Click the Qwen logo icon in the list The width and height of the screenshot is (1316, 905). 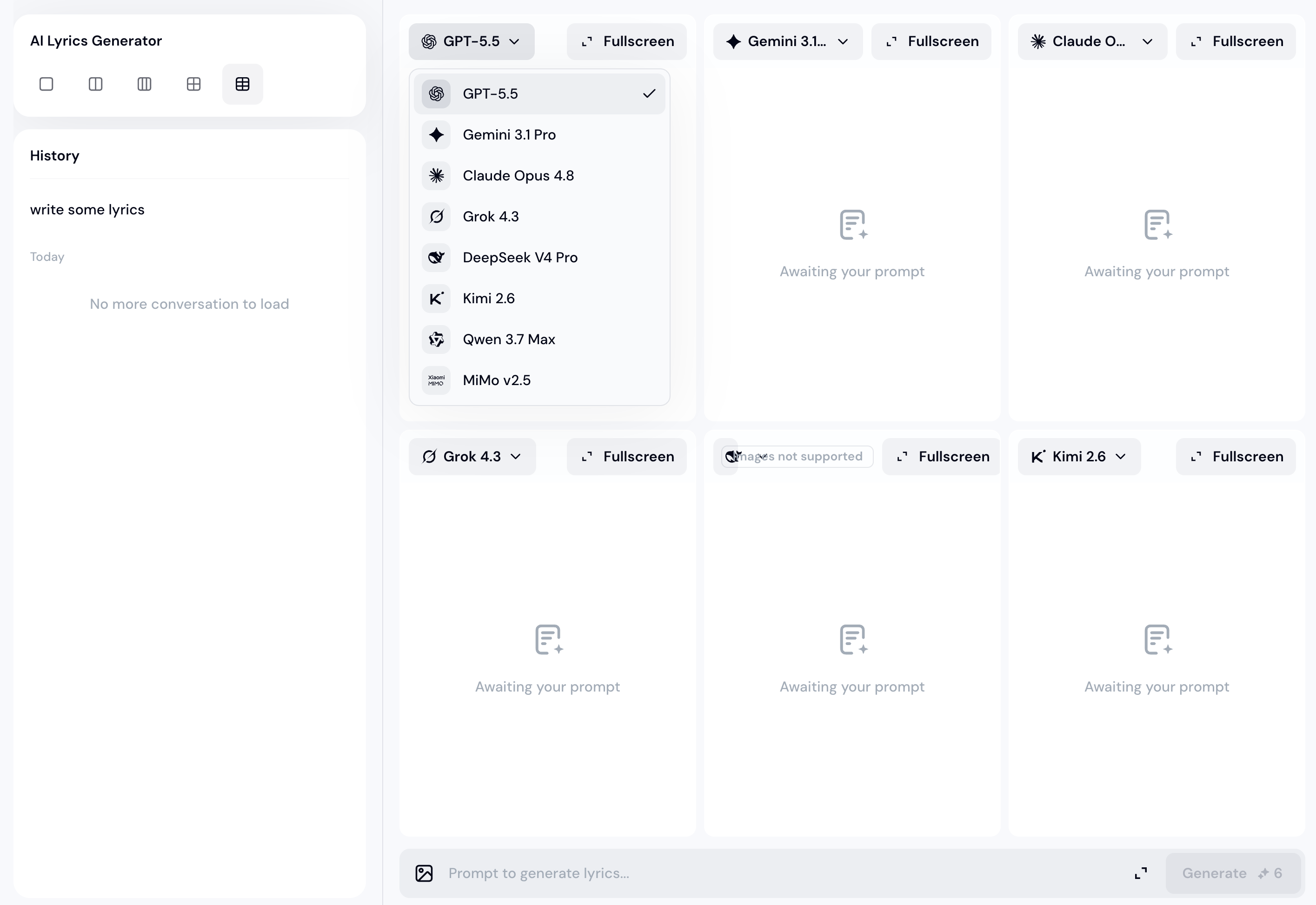point(436,339)
